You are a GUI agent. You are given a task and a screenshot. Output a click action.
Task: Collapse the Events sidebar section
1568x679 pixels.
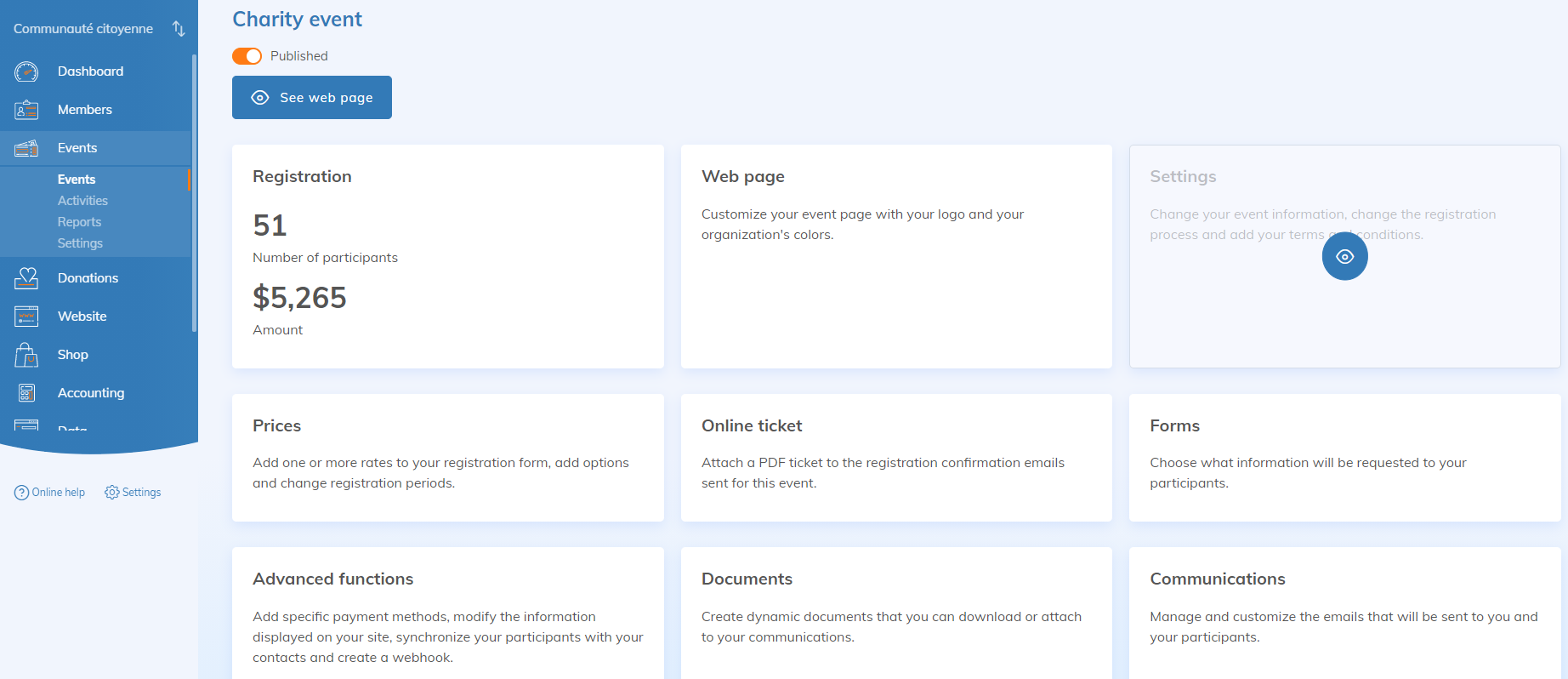tap(77, 148)
